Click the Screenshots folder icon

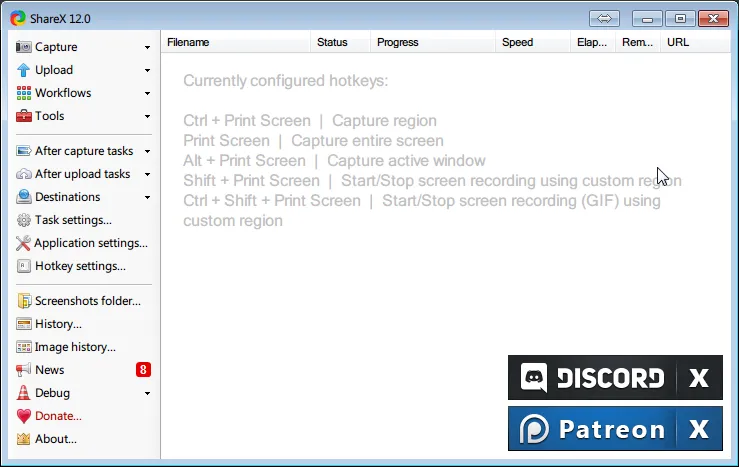(x=24, y=301)
